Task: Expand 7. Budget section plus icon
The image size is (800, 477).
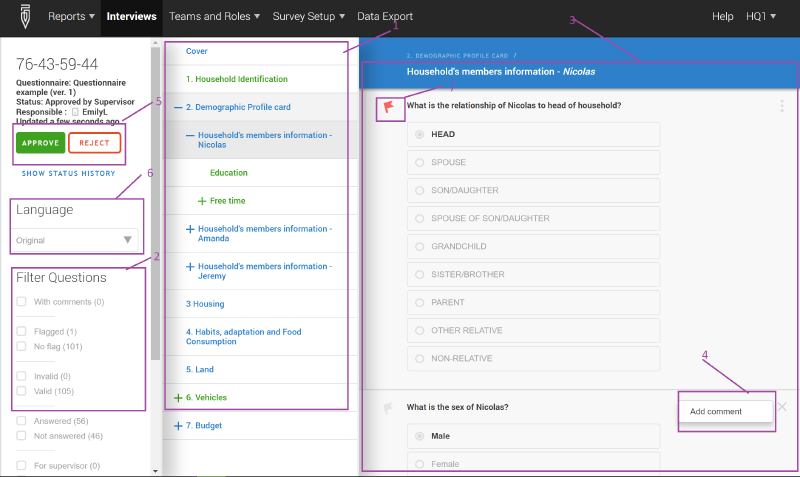Action: pos(179,425)
